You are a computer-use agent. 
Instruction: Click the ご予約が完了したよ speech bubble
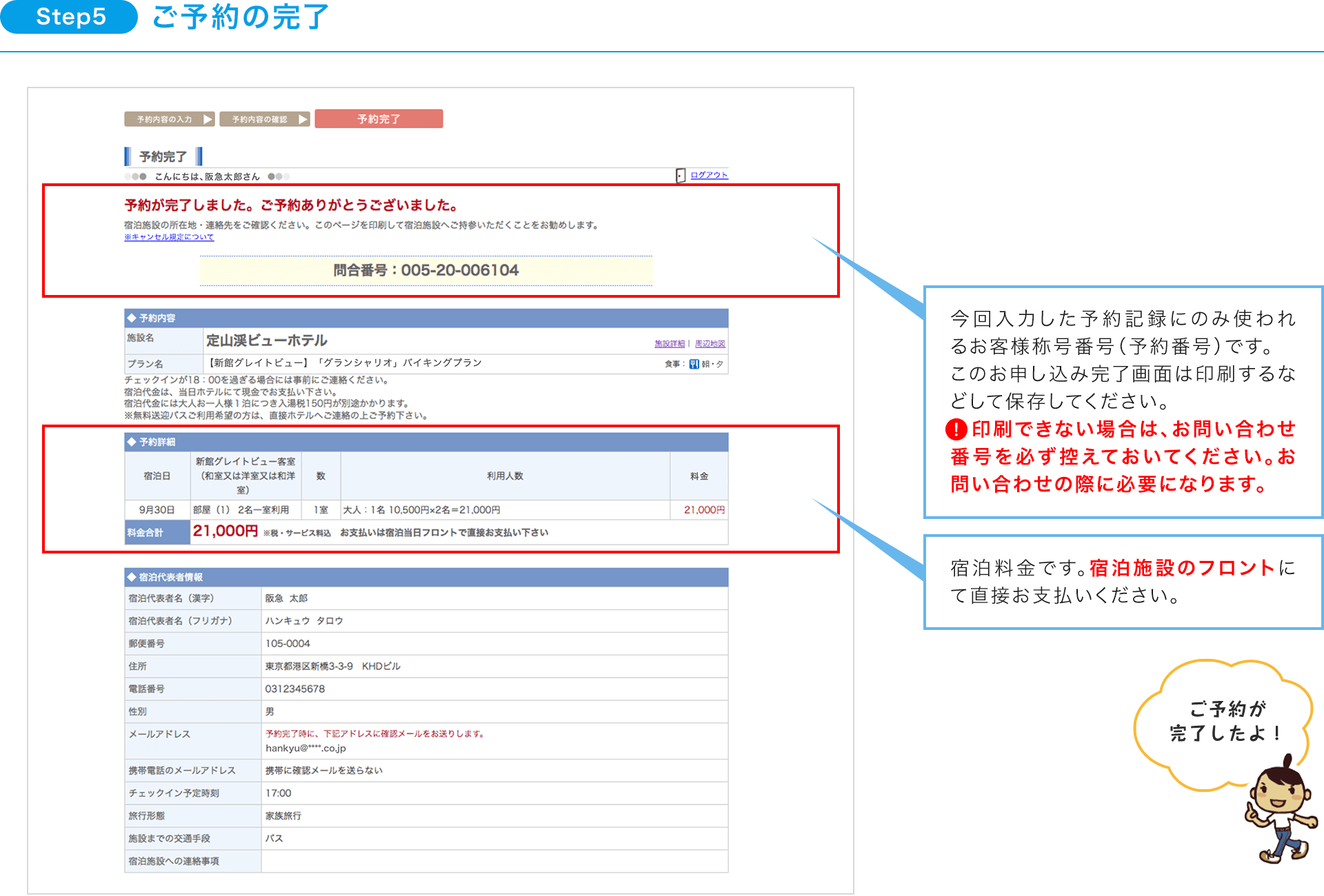1223,722
